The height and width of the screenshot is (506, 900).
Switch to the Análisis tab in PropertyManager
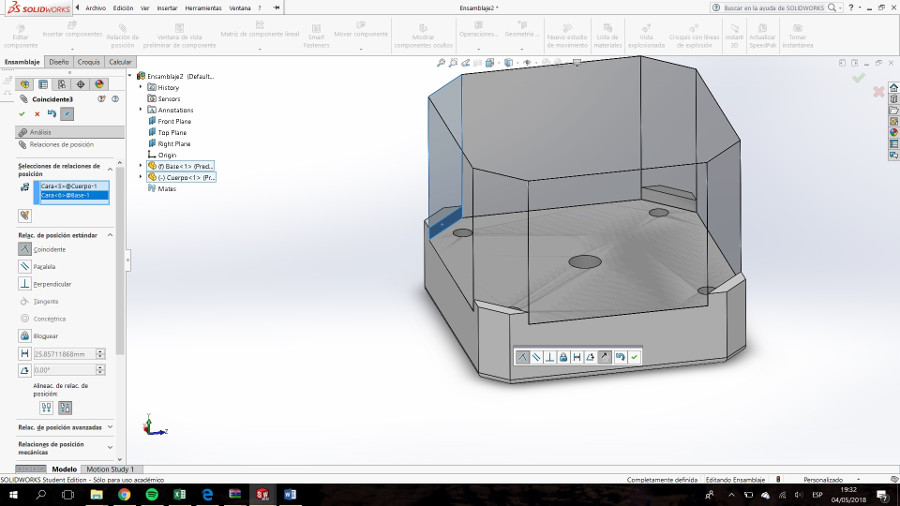[x=69, y=132]
